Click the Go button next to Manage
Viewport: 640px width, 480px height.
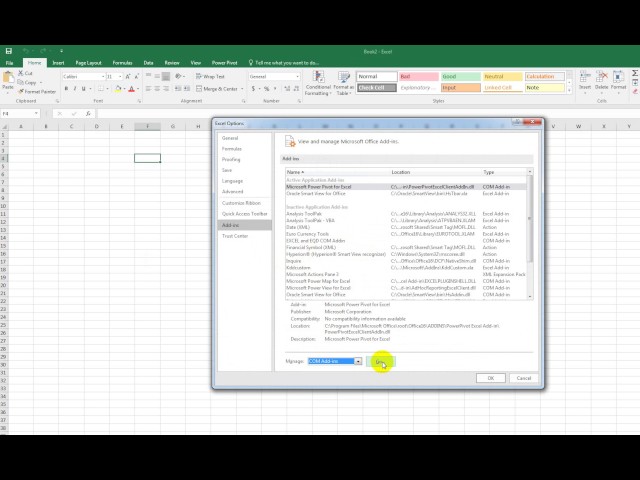381,361
